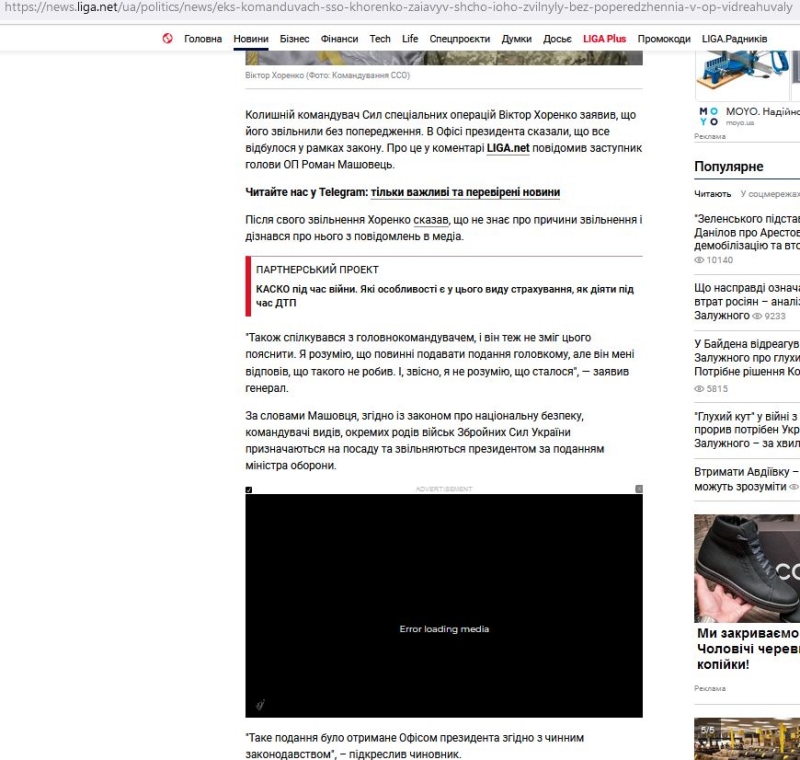
Task: Open the Головна menu item
Action: pos(203,39)
